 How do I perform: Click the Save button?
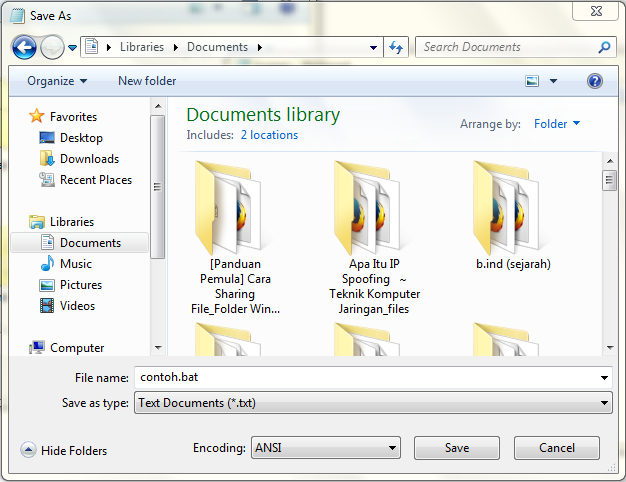(457, 448)
